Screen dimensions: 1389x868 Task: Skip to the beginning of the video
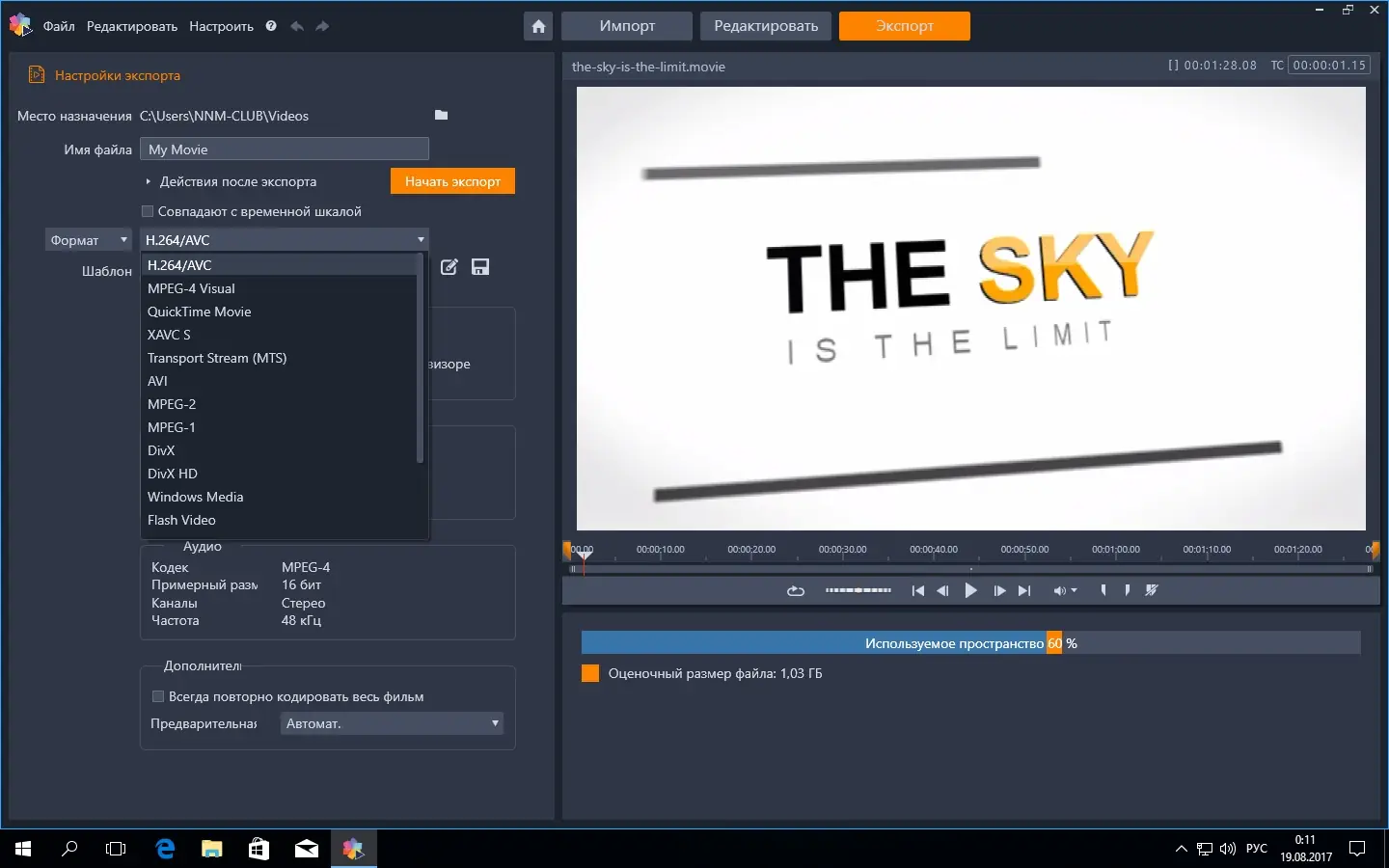917,590
